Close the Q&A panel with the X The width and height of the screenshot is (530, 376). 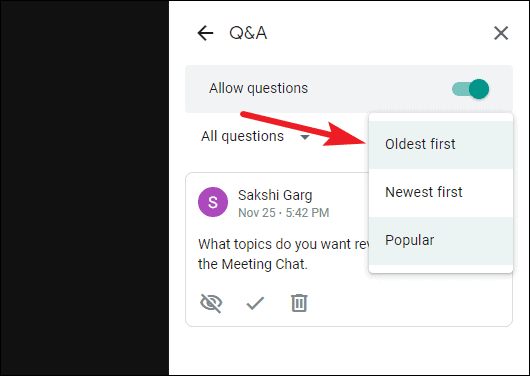coord(501,33)
